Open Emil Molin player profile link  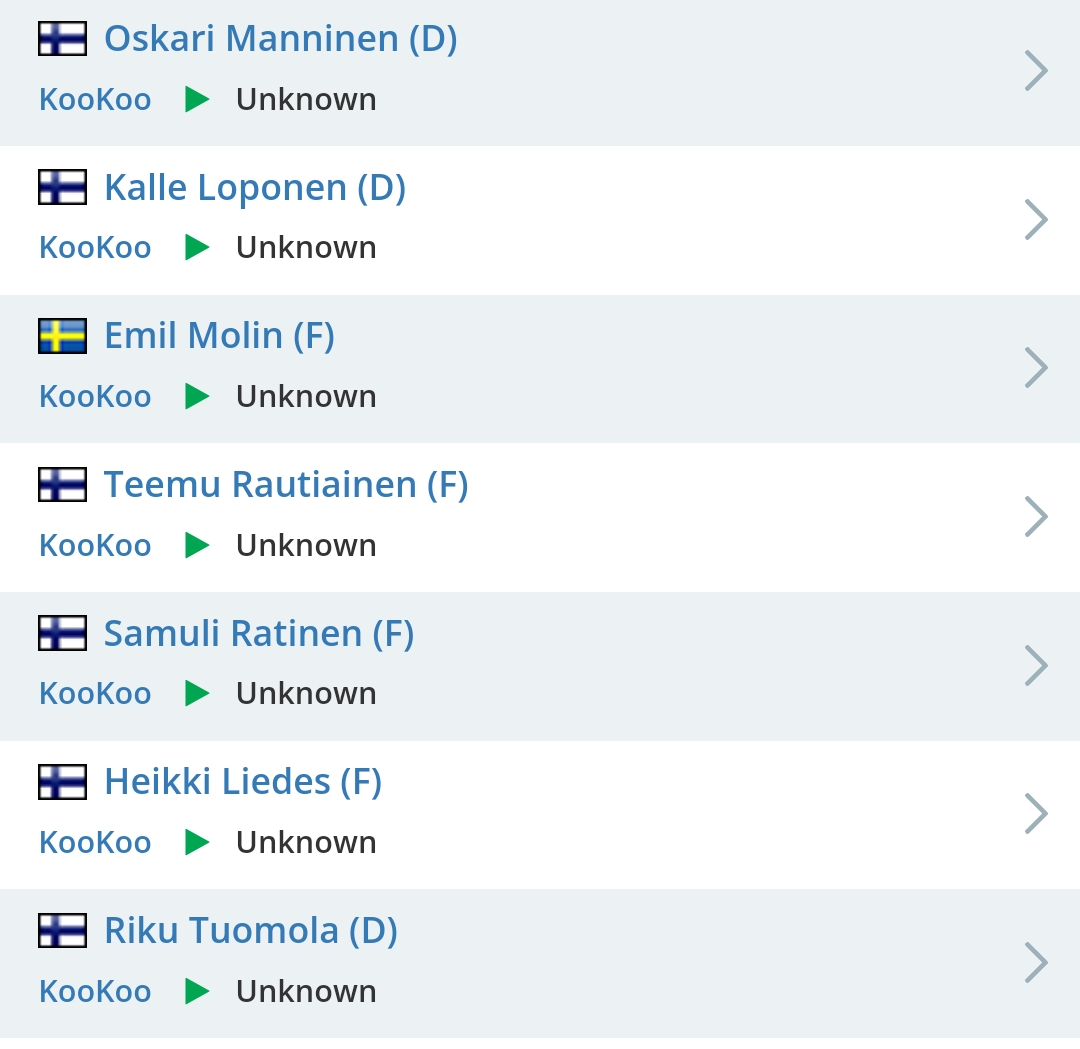(x=219, y=336)
